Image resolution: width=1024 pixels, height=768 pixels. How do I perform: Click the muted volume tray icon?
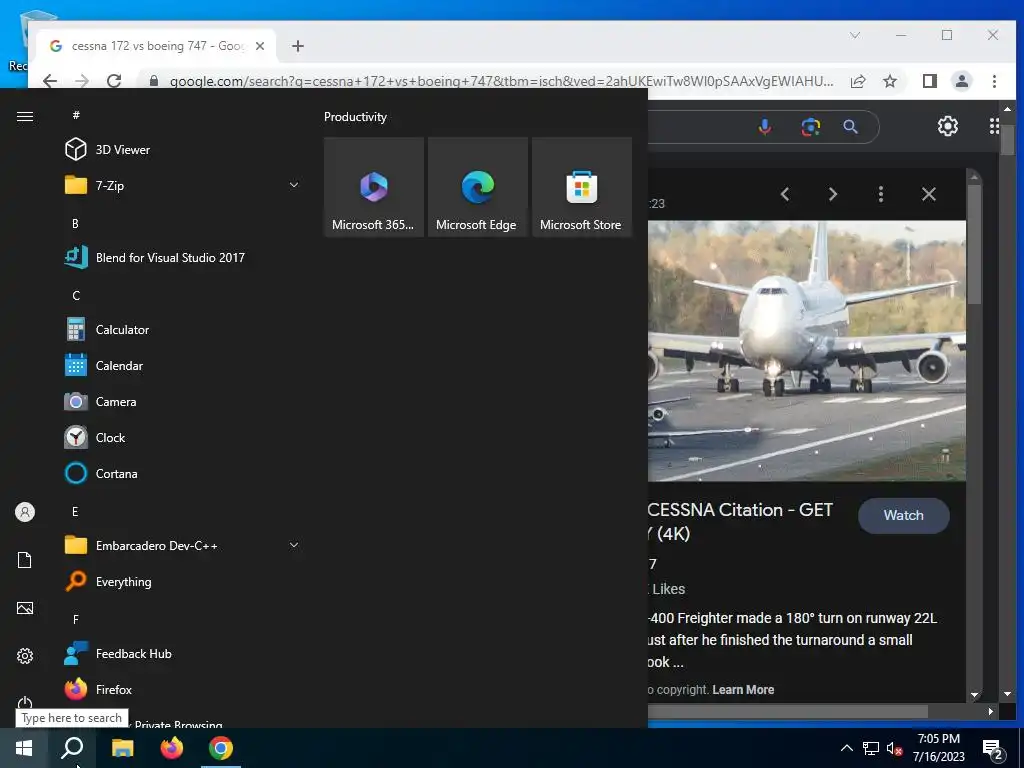(x=894, y=748)
